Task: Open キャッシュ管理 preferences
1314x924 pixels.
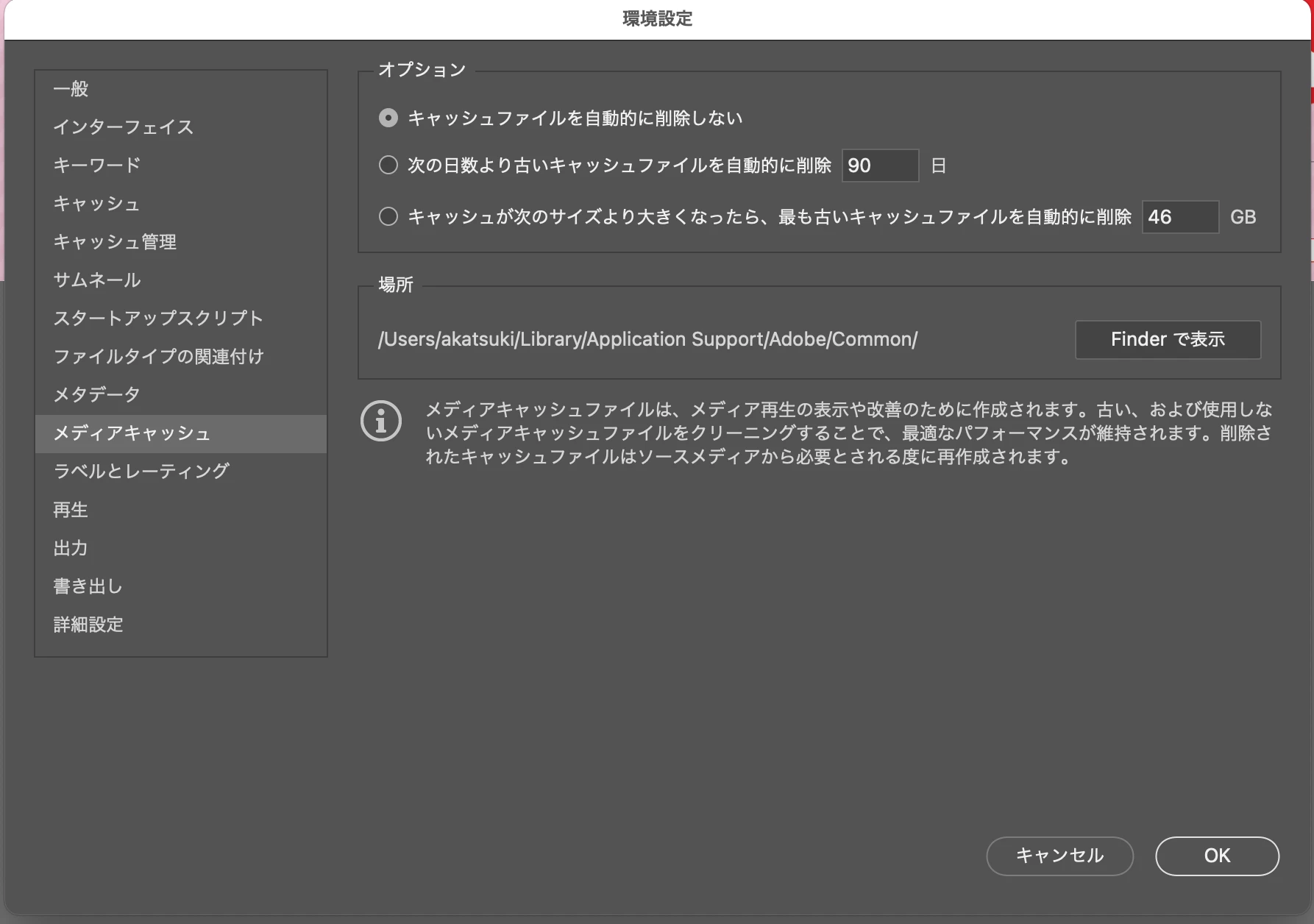Action: click(x=181, y=242)
